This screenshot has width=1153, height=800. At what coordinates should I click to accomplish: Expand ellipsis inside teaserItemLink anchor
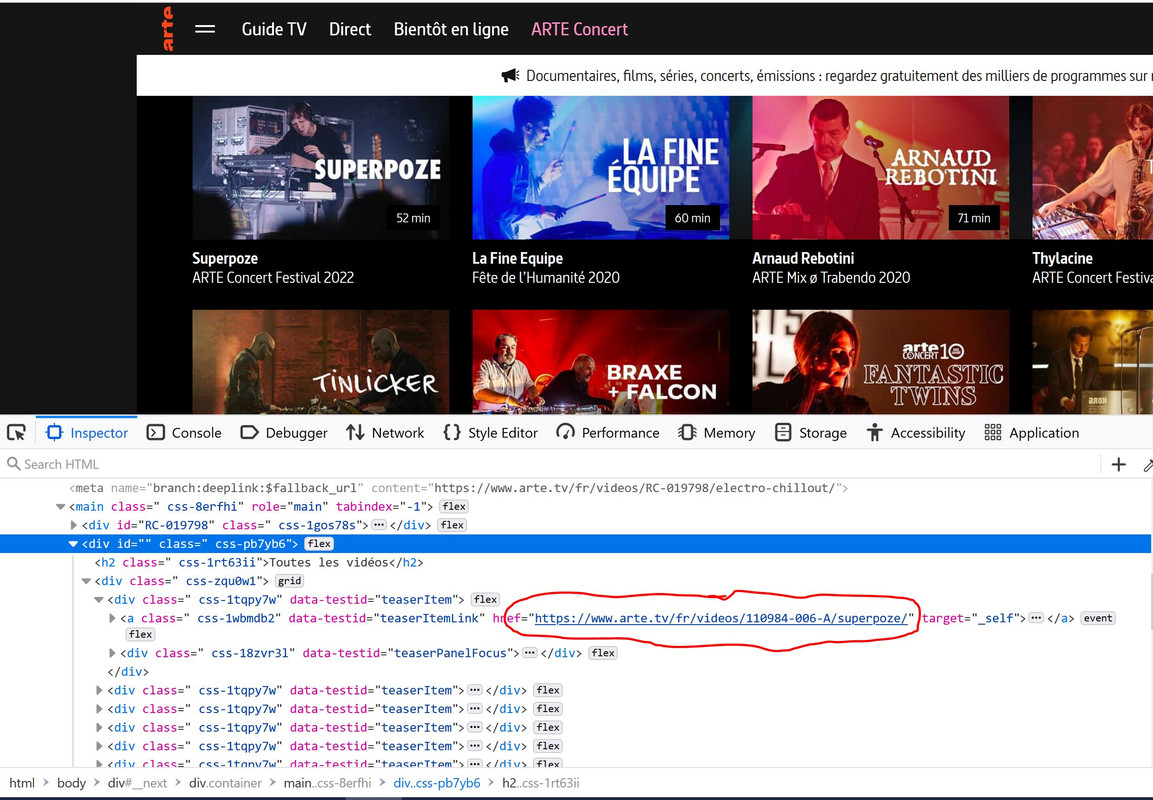[x=1036, y=618]
